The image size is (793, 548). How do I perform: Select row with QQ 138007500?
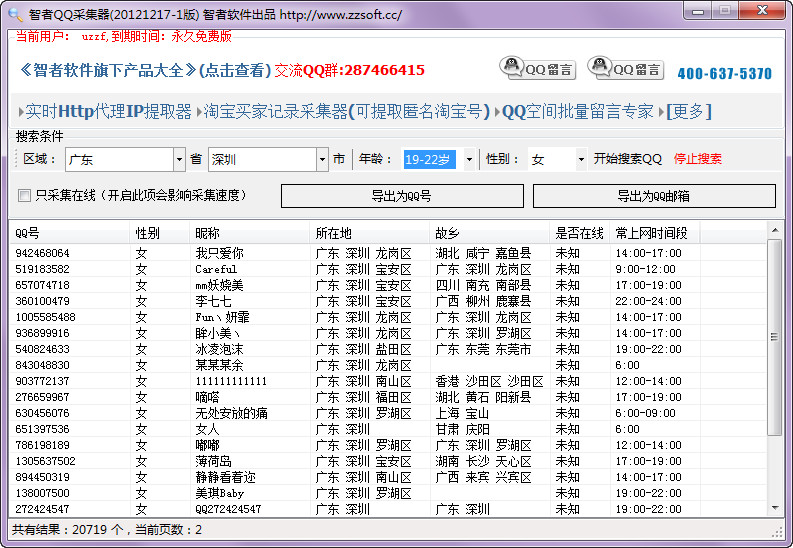tap(387, 493)
